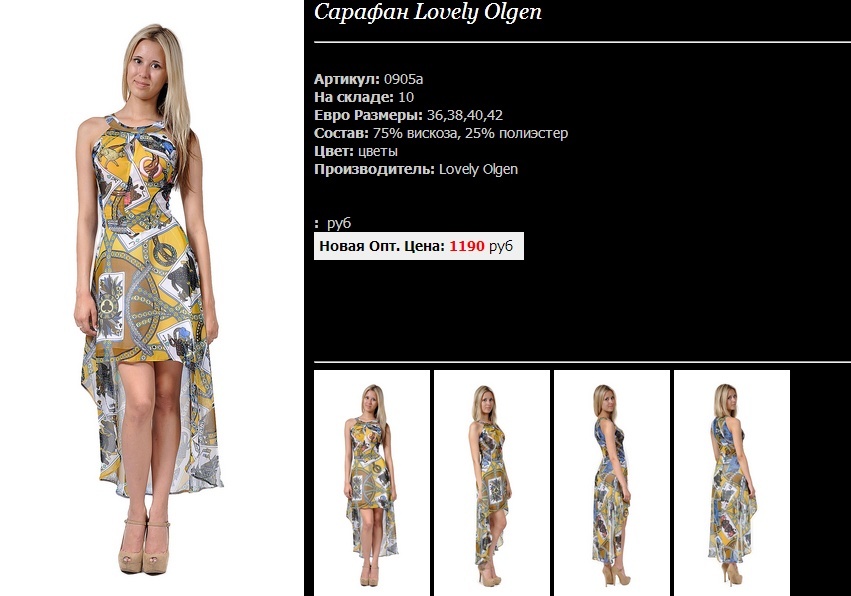Viewport: 851px width, 596px height.
Task: Click the Производитель label
Action: (x=374, y=169)
